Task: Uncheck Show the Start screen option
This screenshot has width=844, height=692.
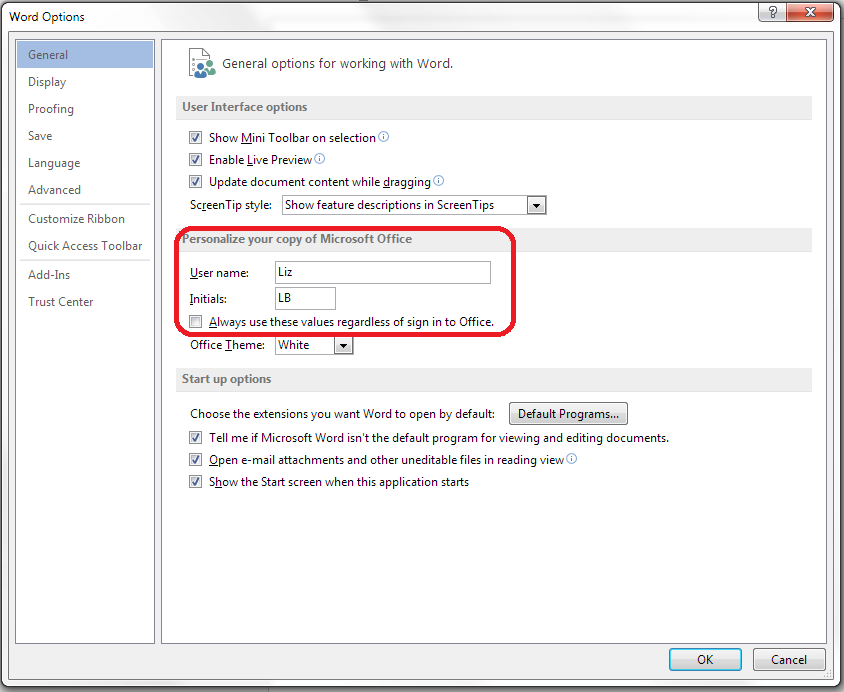Action: [x=196, y=482]
